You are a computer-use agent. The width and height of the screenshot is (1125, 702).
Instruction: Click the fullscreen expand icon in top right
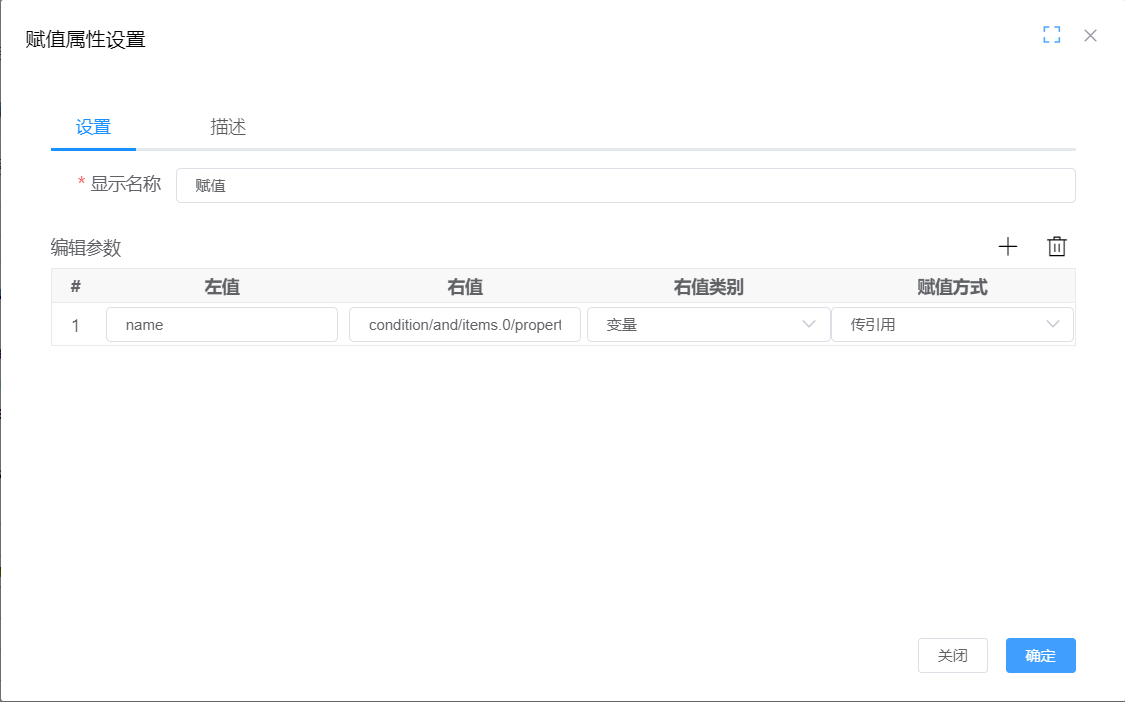(1051, 34)
